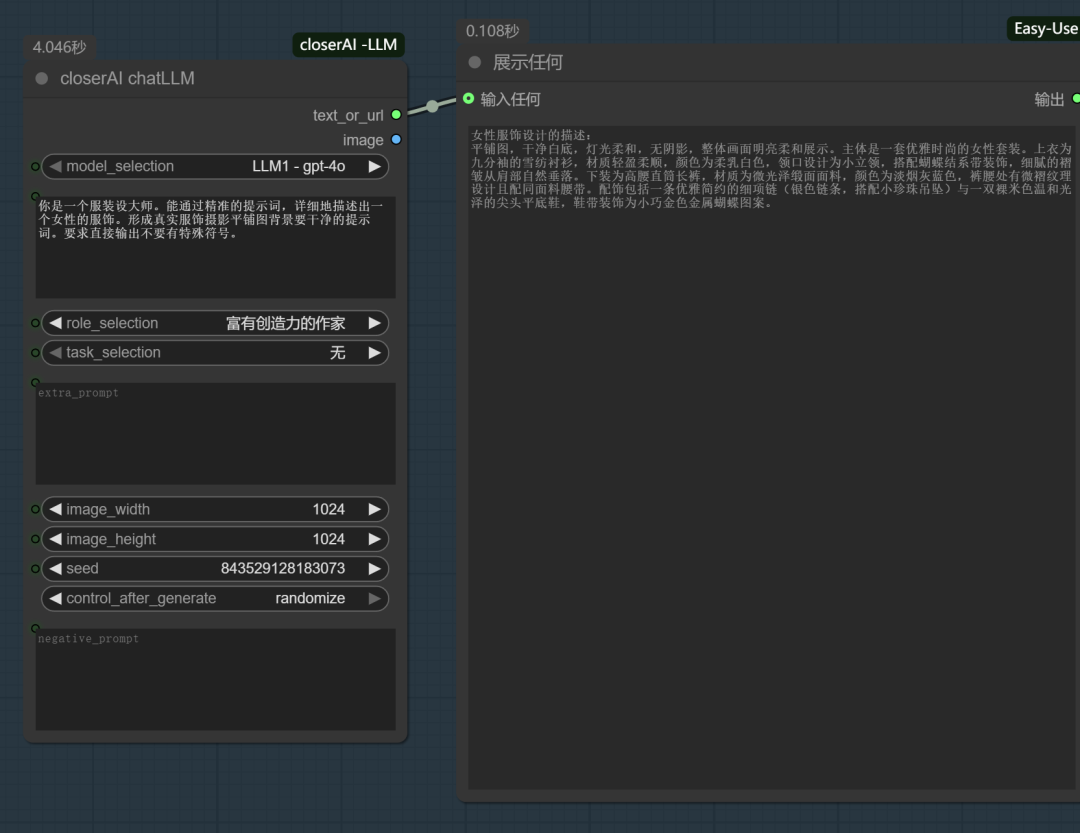This screenshot has height=833, width=1080.
Task: Increase seed with right arrow
Action: click(374, 568)
